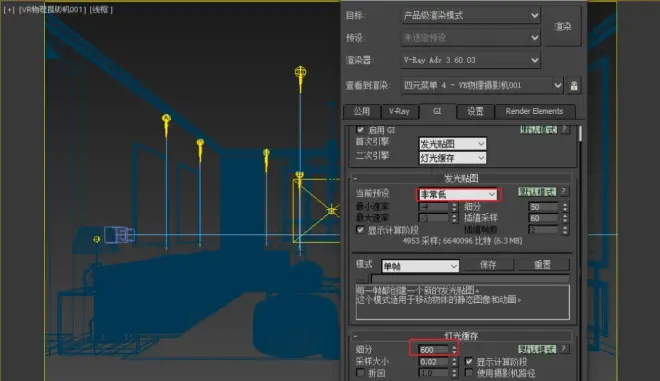Click the 灯光缓存 细分 value field 600

pos(434,350)
